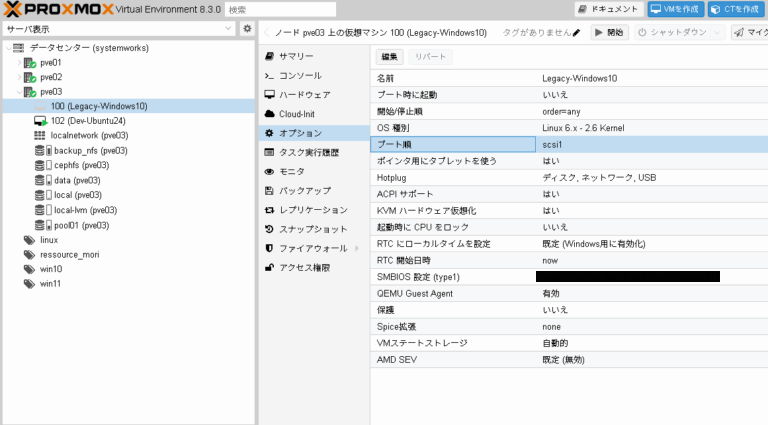Click VMを作成 button

[675, 9]
